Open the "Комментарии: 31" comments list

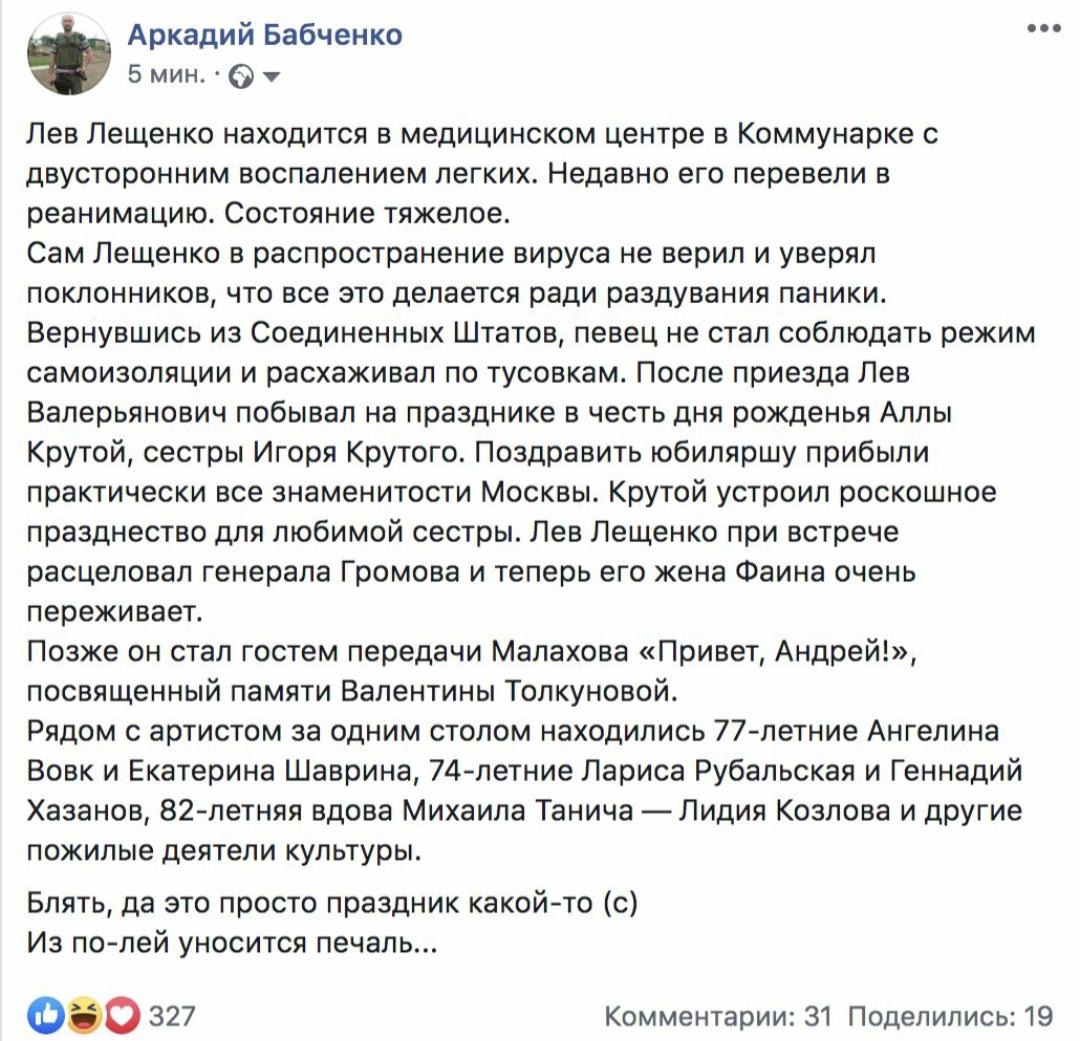tap(719, 1016)
